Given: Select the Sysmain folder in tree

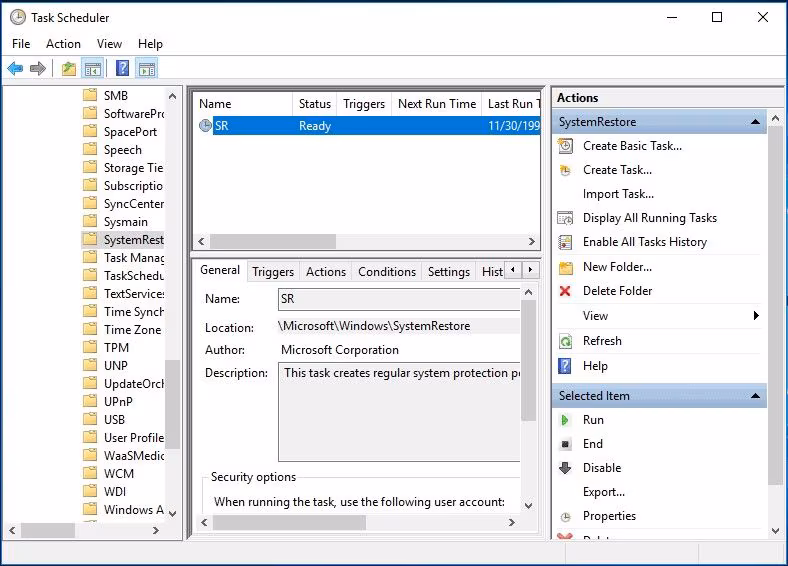Looking at the screenshot, I should (126, 222).
